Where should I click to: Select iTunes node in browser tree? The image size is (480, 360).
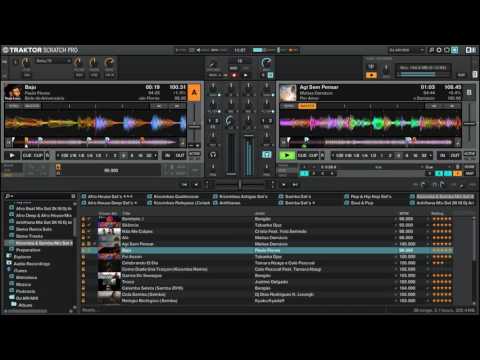tap(20, 270)
